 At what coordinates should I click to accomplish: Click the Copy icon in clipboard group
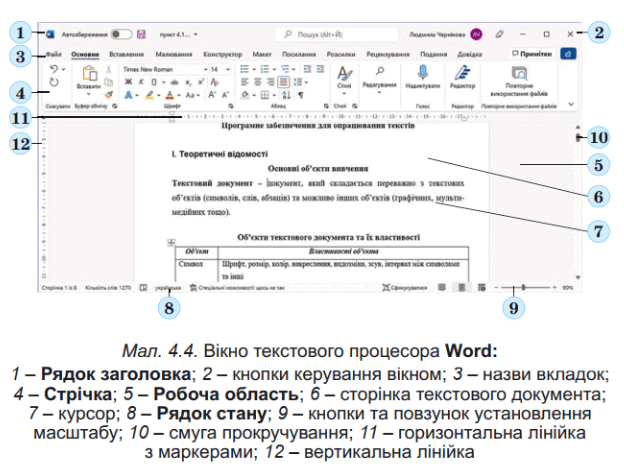tap(109, 82)
